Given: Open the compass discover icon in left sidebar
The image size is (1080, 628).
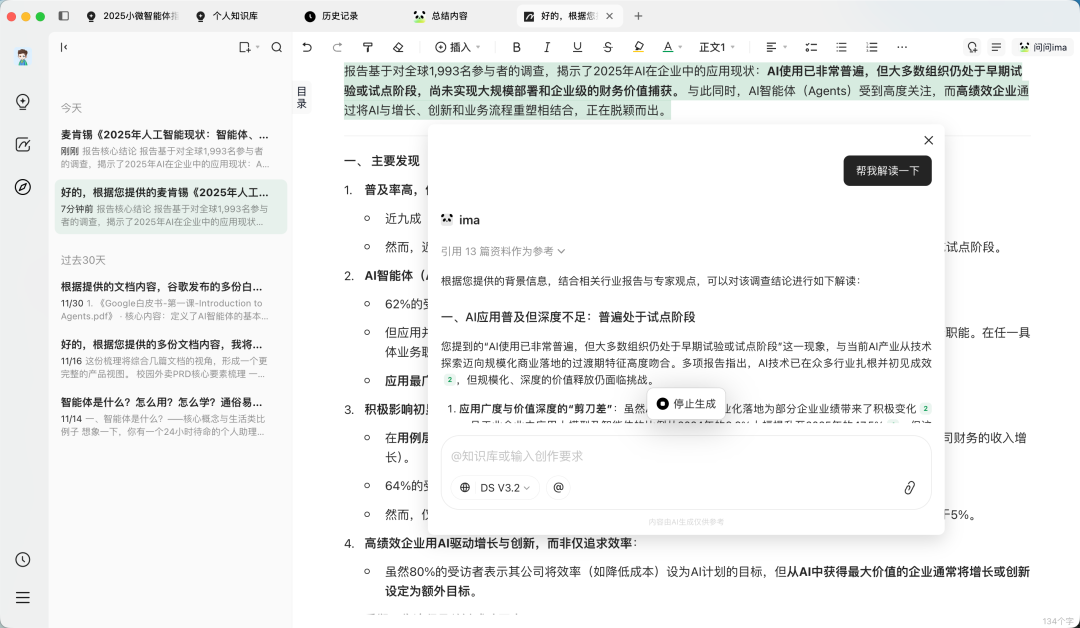Looking at the screenshot, I should point(23,187).
